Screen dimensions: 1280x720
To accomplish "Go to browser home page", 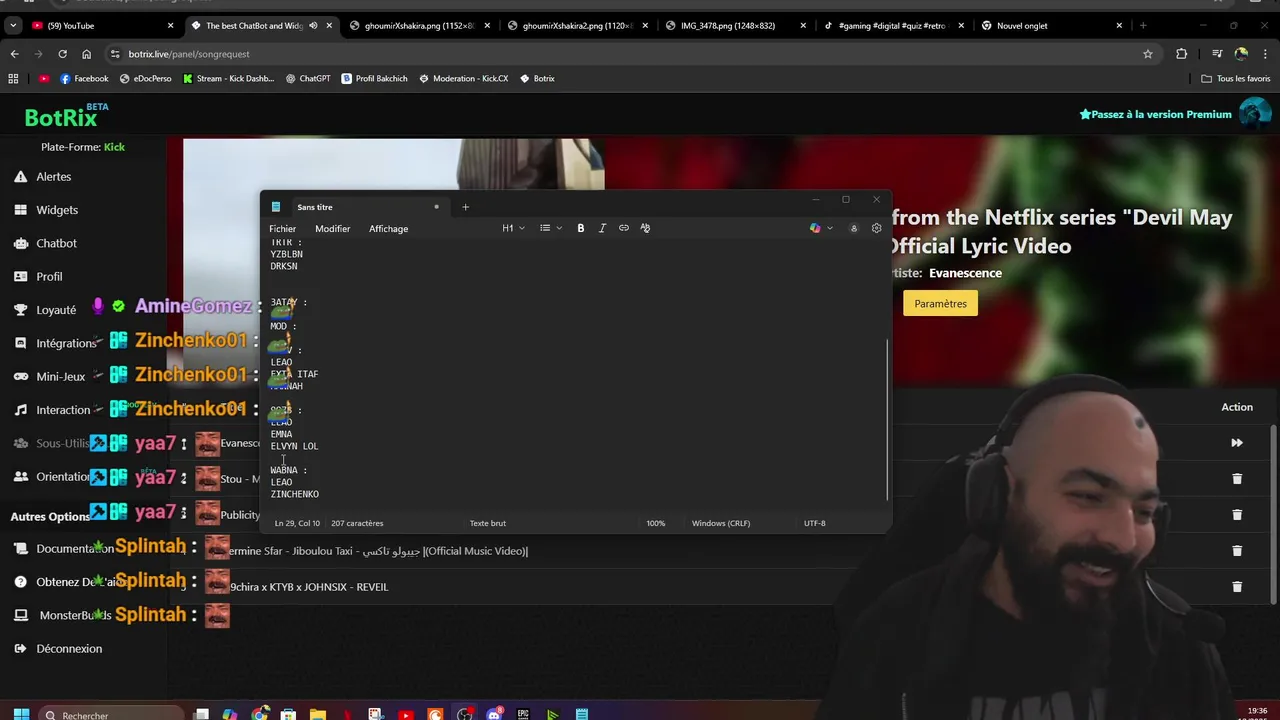I will 86,54.
